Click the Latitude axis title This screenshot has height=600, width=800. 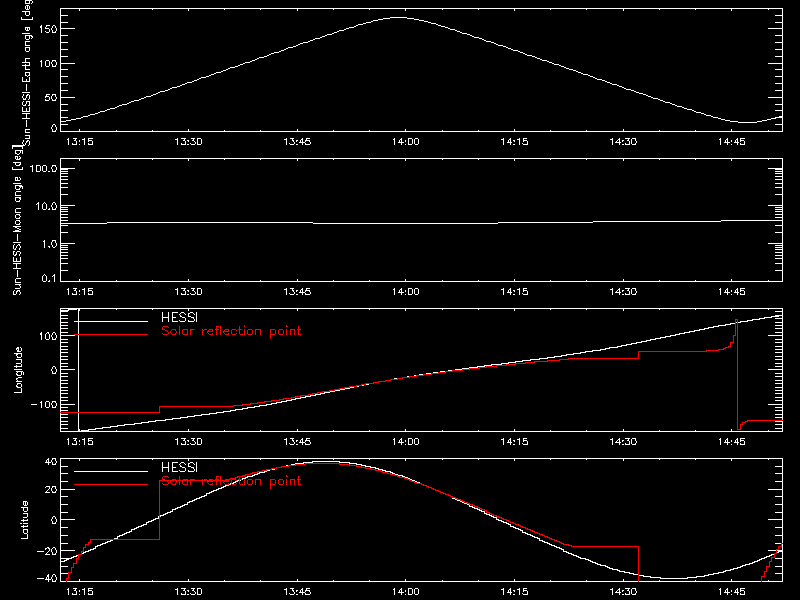point(24,519)
